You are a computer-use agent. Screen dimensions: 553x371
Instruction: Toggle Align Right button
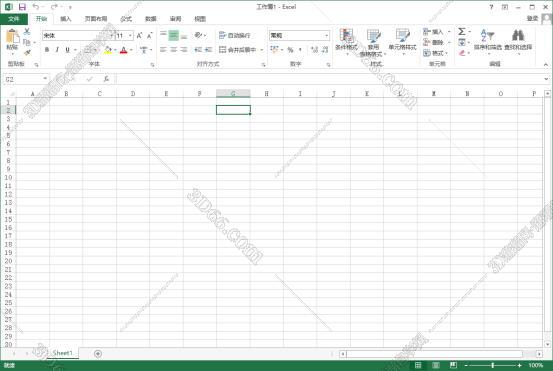point(184,50)
